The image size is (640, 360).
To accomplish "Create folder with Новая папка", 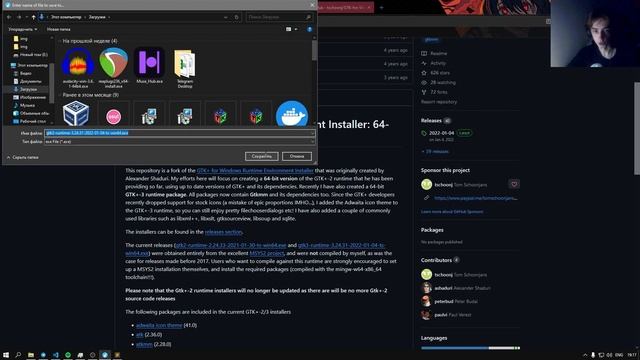I will (x=58, y=29).
